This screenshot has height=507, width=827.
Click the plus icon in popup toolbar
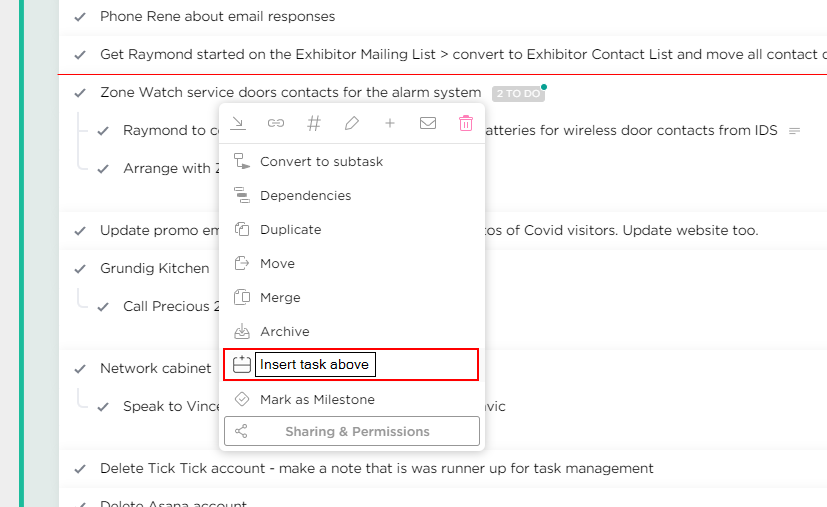[x=390, y=124]
